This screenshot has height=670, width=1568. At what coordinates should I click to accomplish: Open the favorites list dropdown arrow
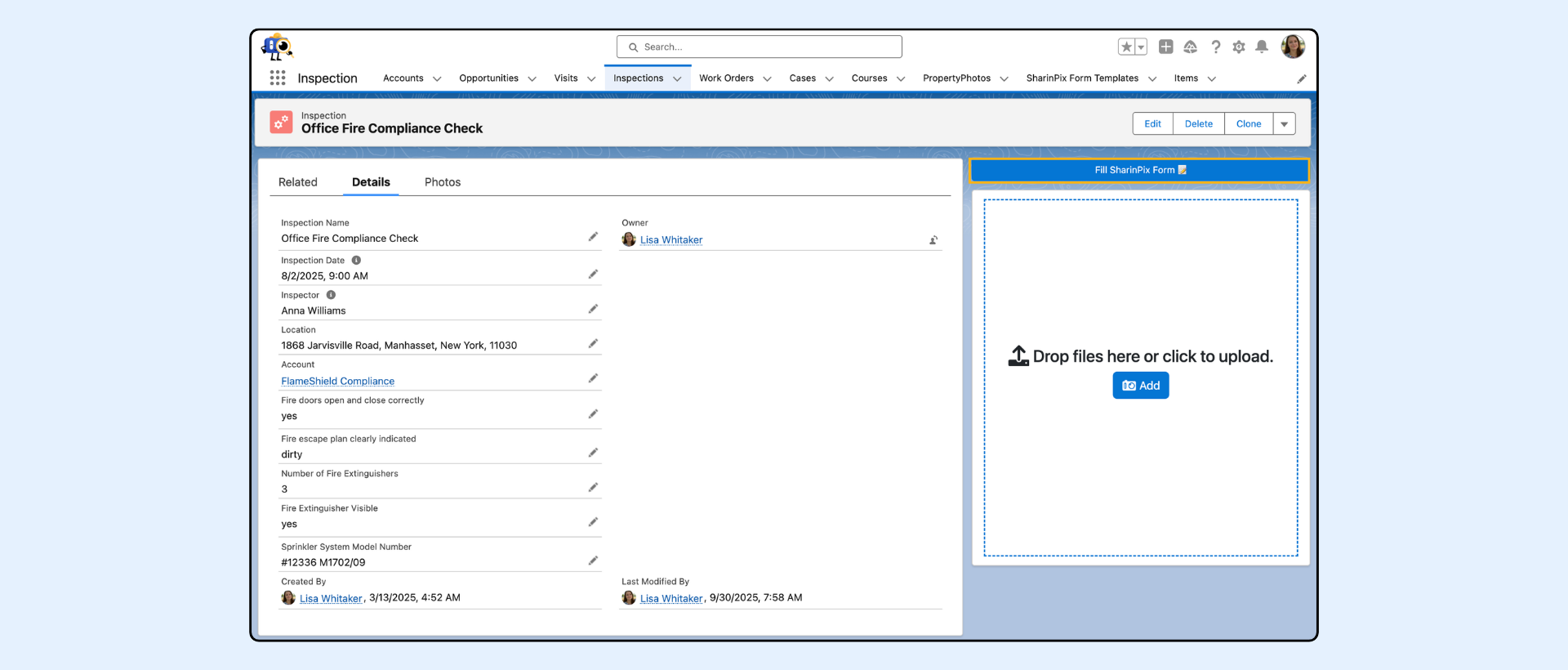coord(1141,47)
